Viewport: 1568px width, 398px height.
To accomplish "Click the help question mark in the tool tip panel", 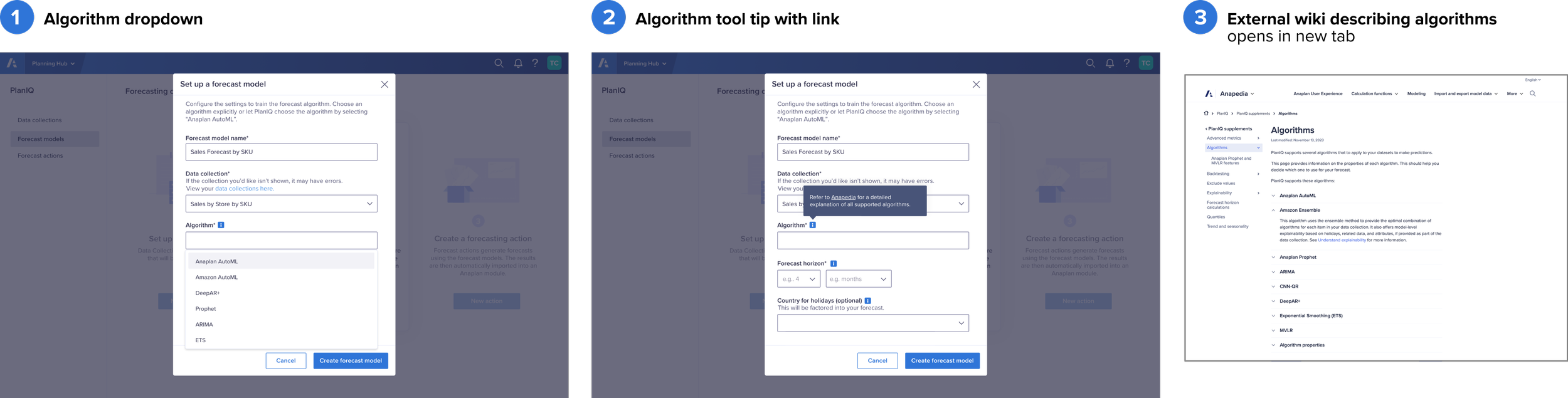I will (x=1126, y=63).
